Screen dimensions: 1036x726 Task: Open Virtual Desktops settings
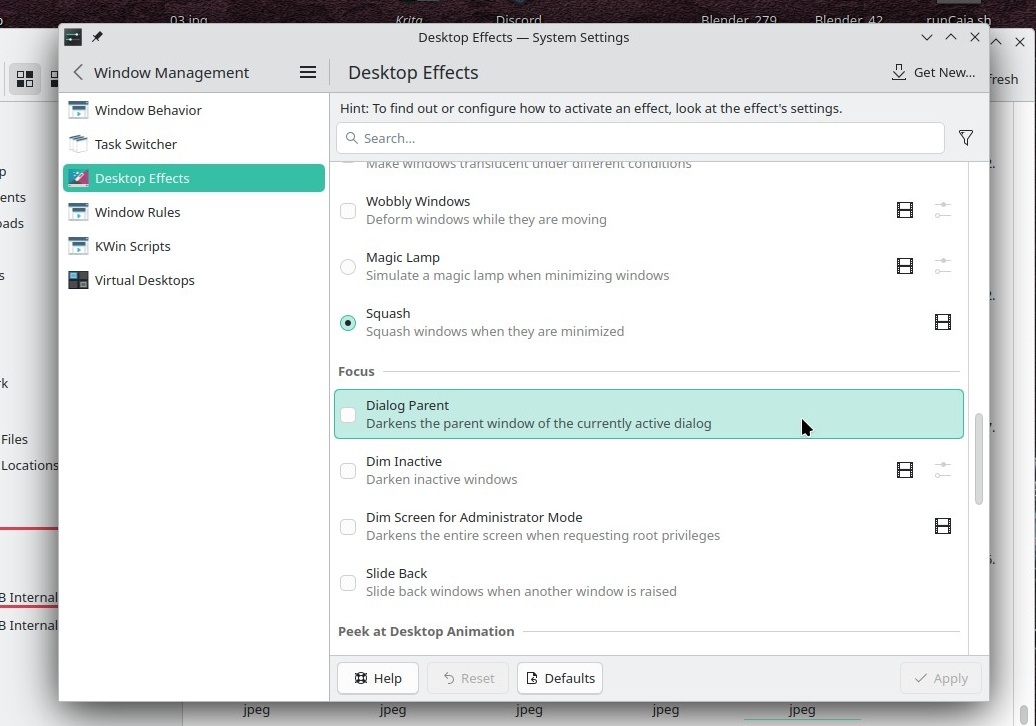[194, 280]
